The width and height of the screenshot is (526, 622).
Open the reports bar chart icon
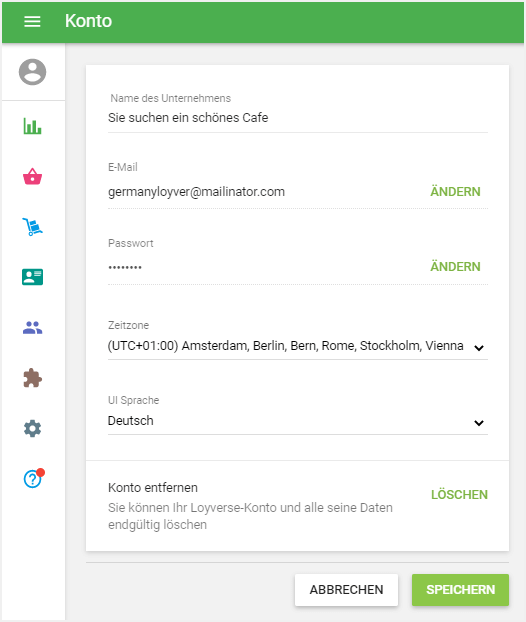point(33,126)
